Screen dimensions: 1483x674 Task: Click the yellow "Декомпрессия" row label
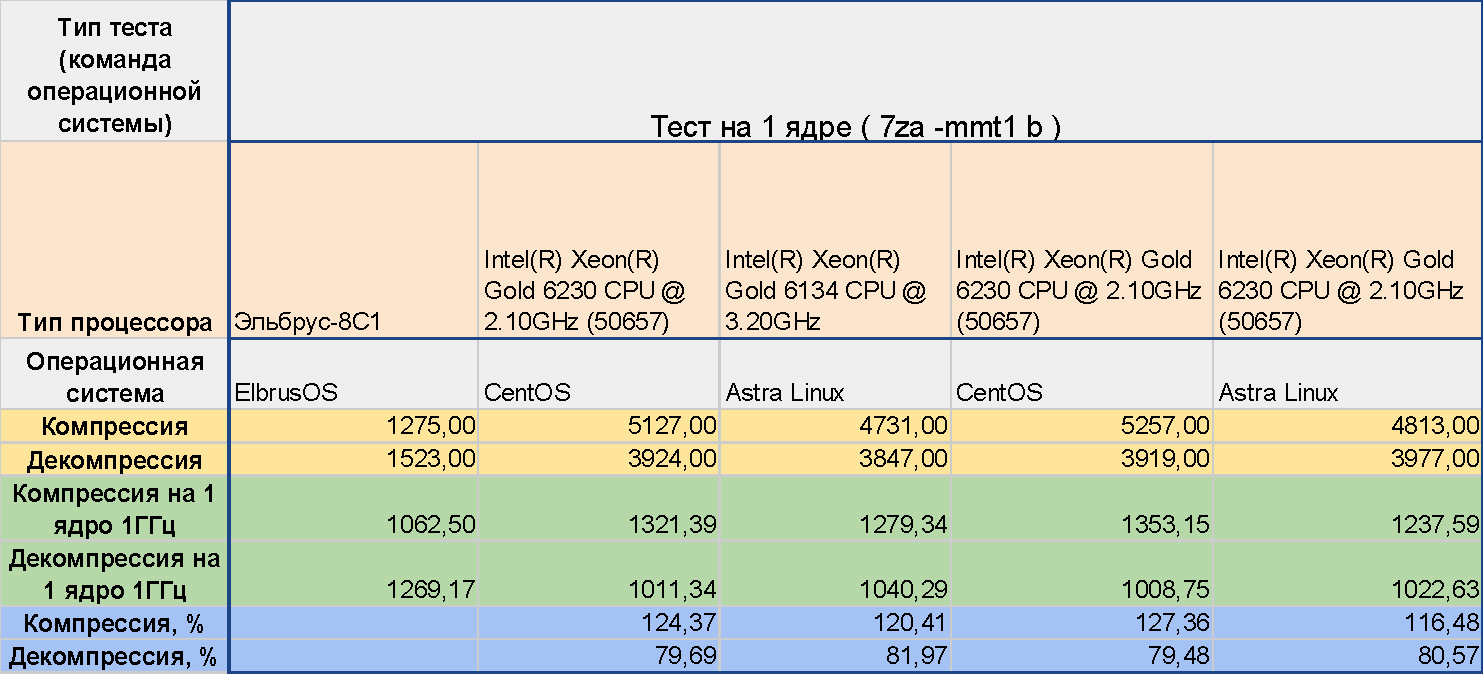pos(114,460)
